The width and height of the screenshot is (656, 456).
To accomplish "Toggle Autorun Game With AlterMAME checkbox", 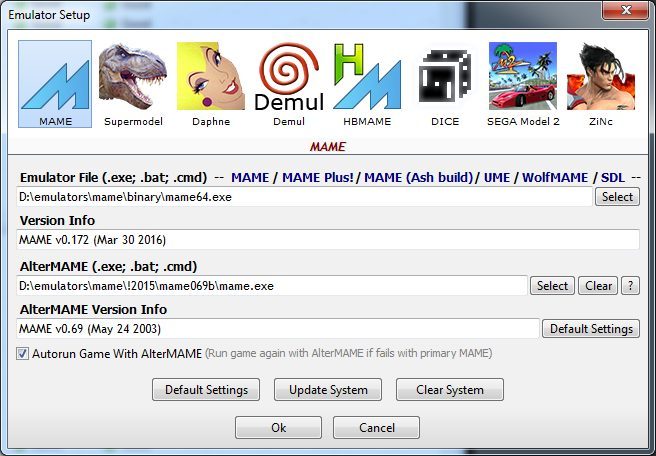I will click(x=23, y=353).
